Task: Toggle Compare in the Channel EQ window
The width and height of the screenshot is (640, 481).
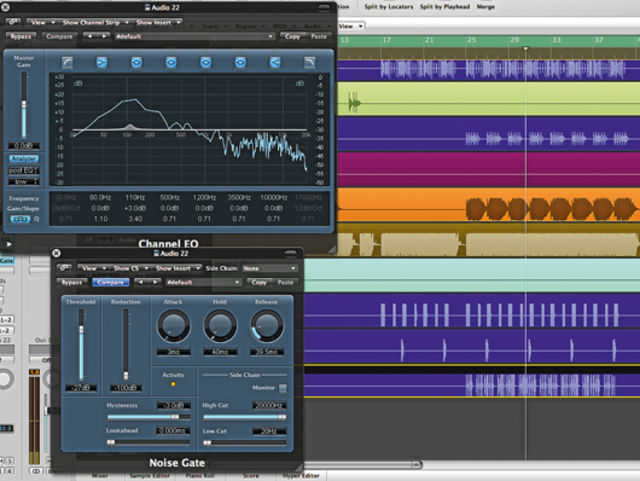Action: [59, 36]
